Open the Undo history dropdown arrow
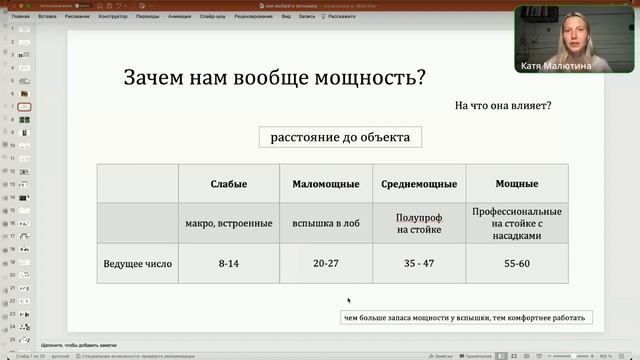This screenshot has height=360, width=640. point(126,6)
